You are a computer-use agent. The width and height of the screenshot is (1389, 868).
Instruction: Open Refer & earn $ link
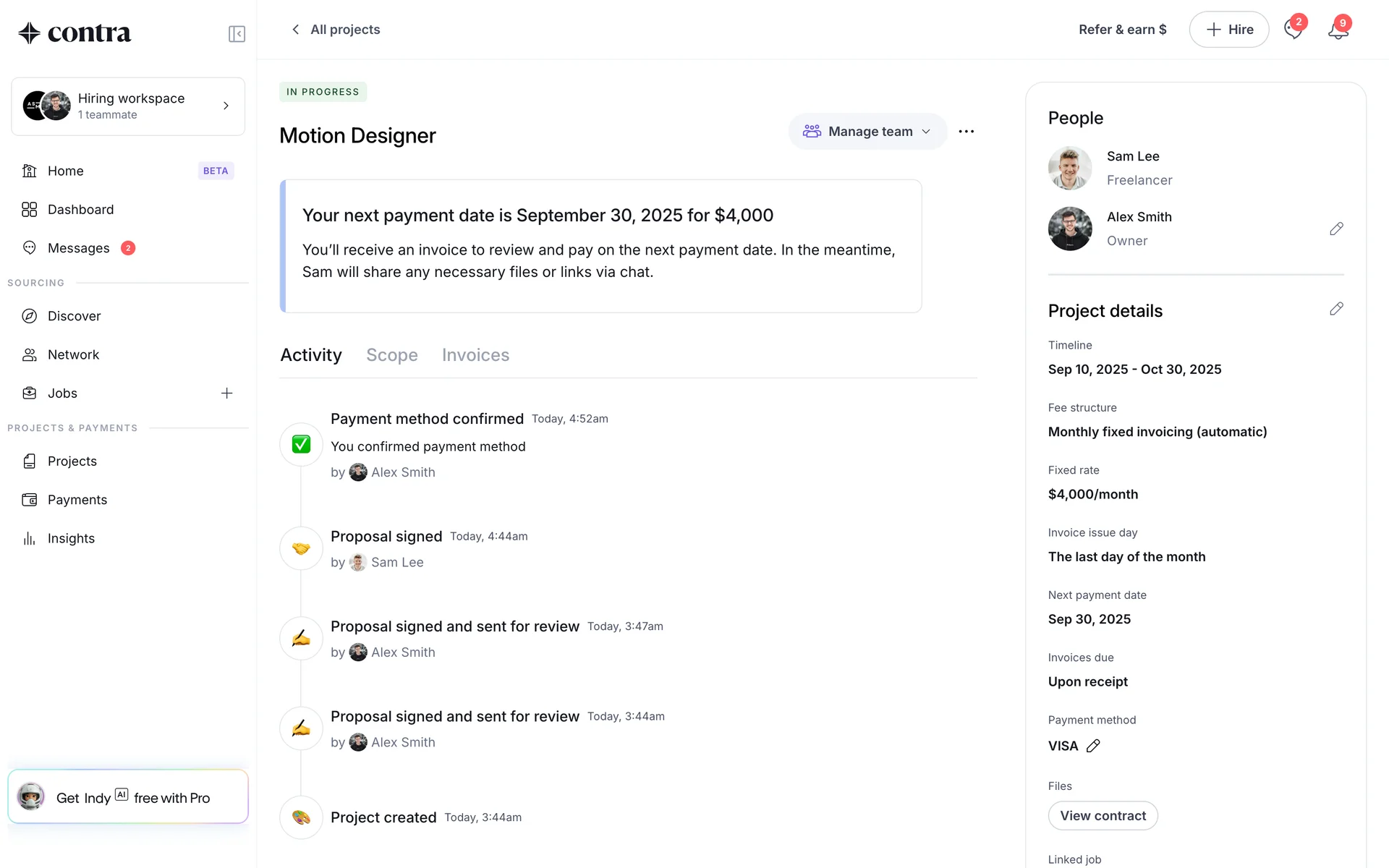[1122, 30]
